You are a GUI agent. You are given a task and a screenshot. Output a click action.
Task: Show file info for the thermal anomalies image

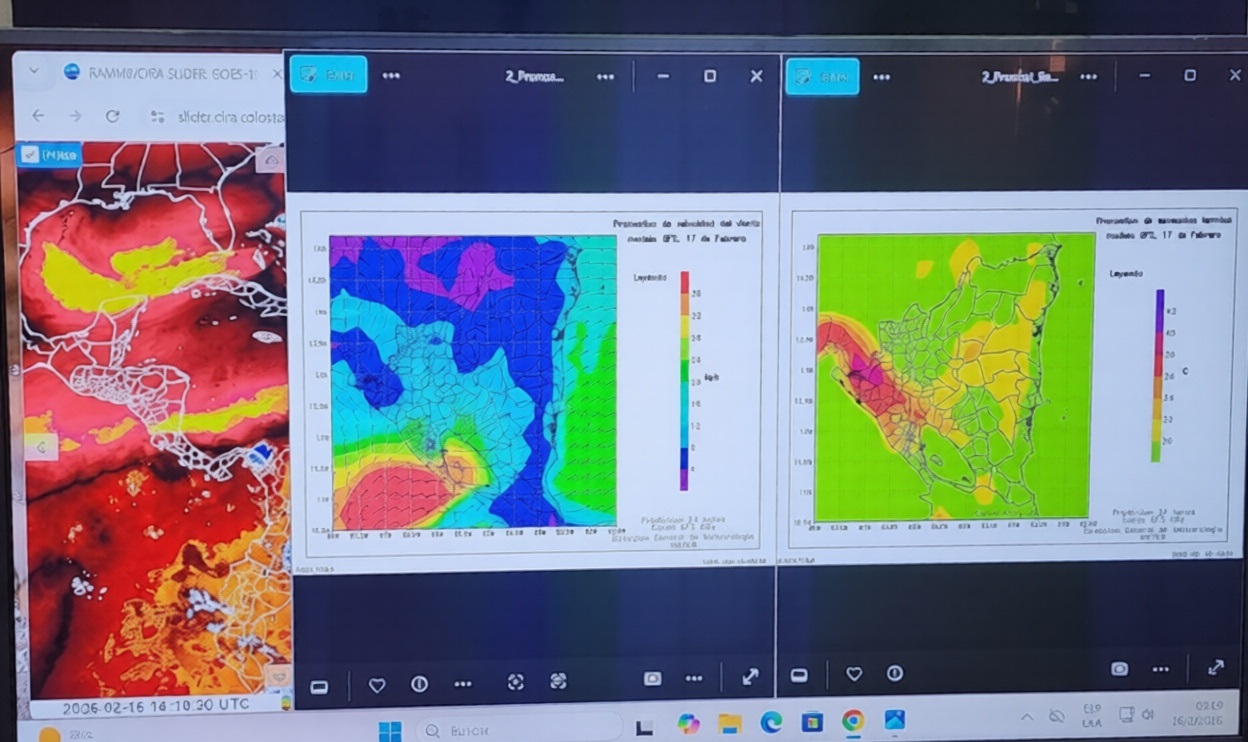point(895,674)
